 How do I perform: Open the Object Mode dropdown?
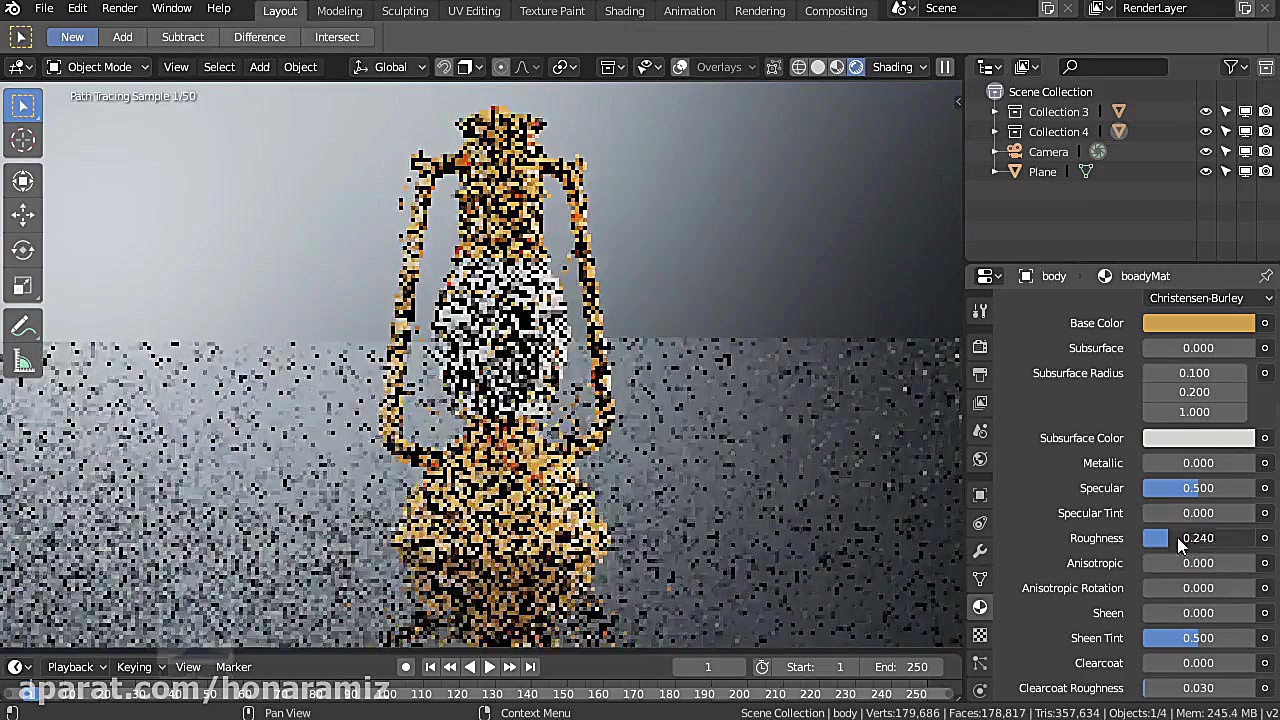click(x=98, y=67)
